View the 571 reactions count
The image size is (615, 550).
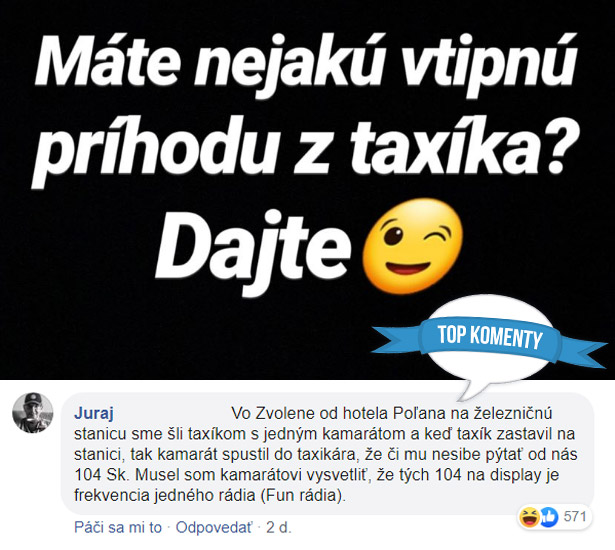pyautogui.click(x=575, y=517)
